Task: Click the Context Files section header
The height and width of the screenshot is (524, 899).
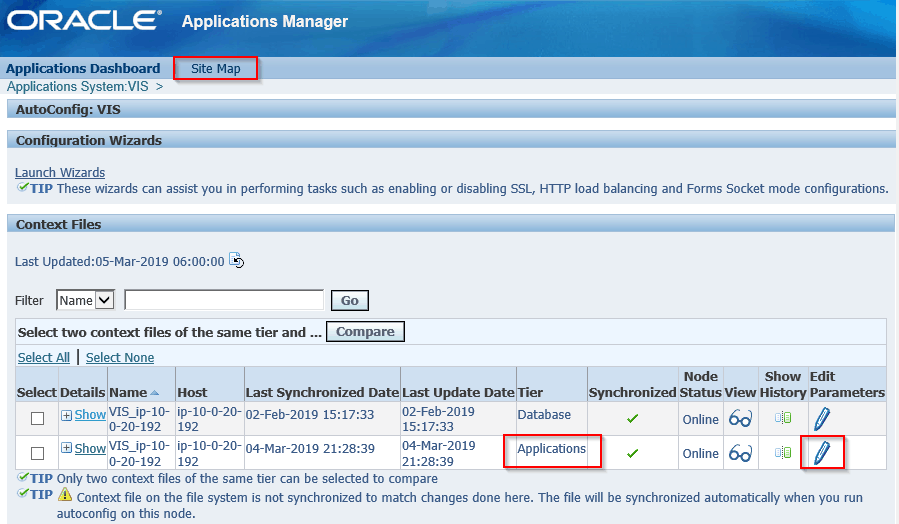Action: (x=451, y=224)
